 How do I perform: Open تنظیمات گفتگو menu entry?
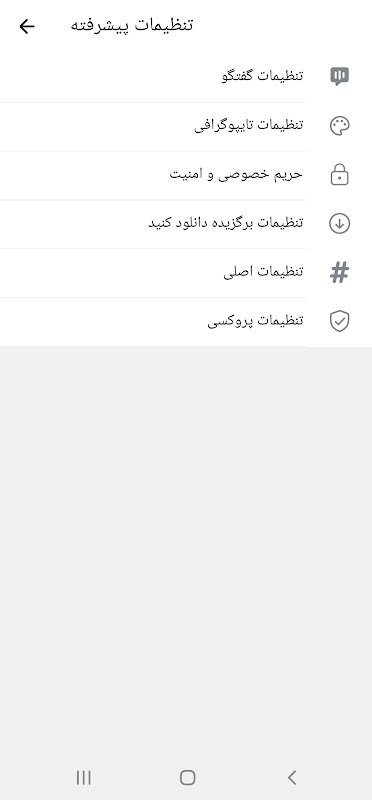186,77
